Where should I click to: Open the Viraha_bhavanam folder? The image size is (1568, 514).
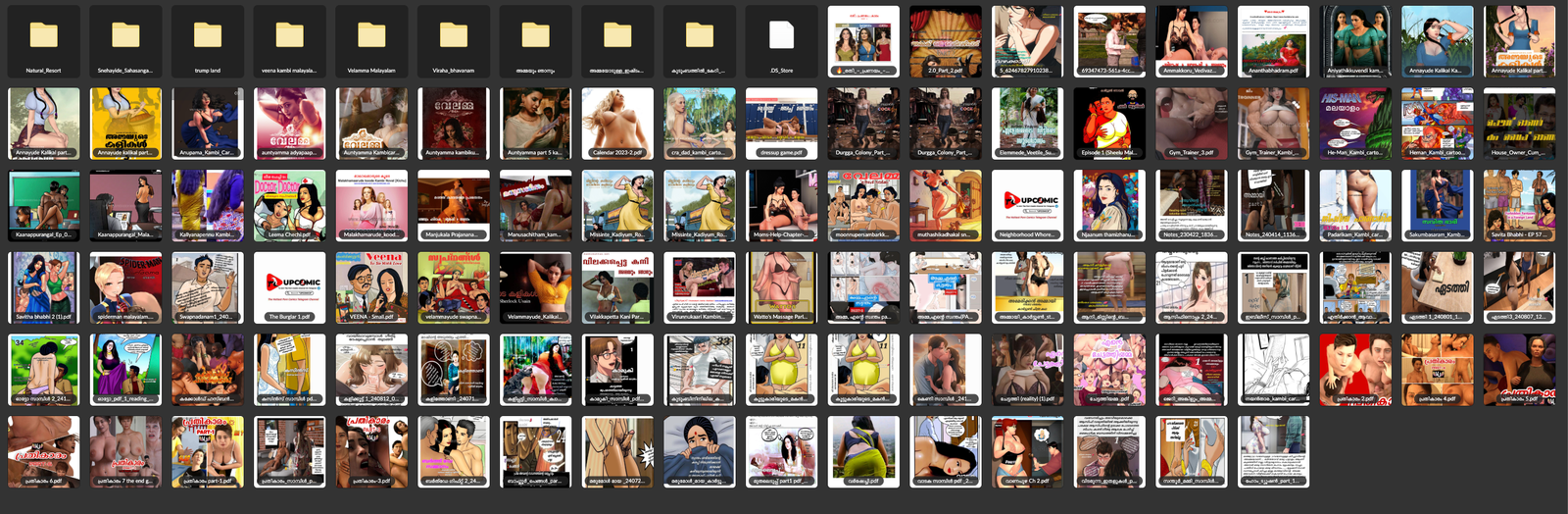click(454, 42)
